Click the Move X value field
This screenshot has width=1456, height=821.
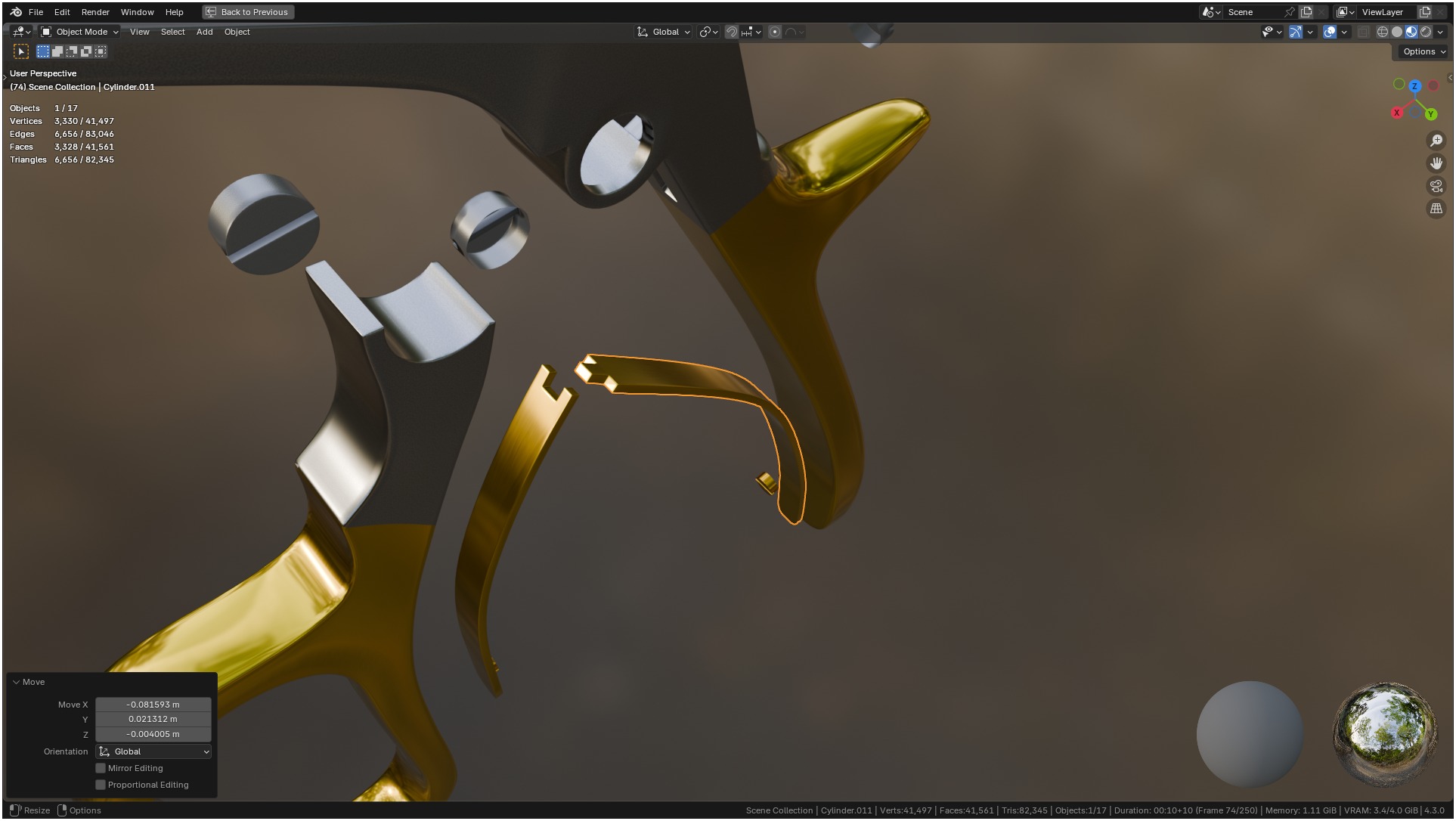pyautogui.click(x=153, y=705)
